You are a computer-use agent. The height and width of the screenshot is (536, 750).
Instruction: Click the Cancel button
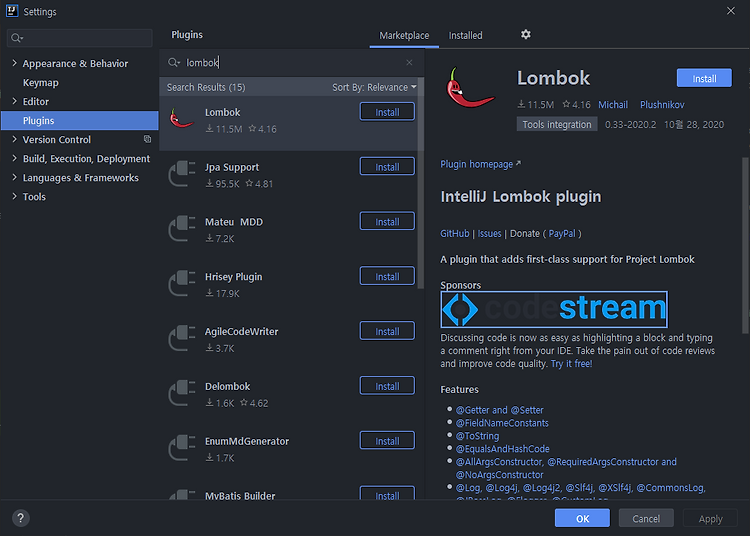coord(646,518)
